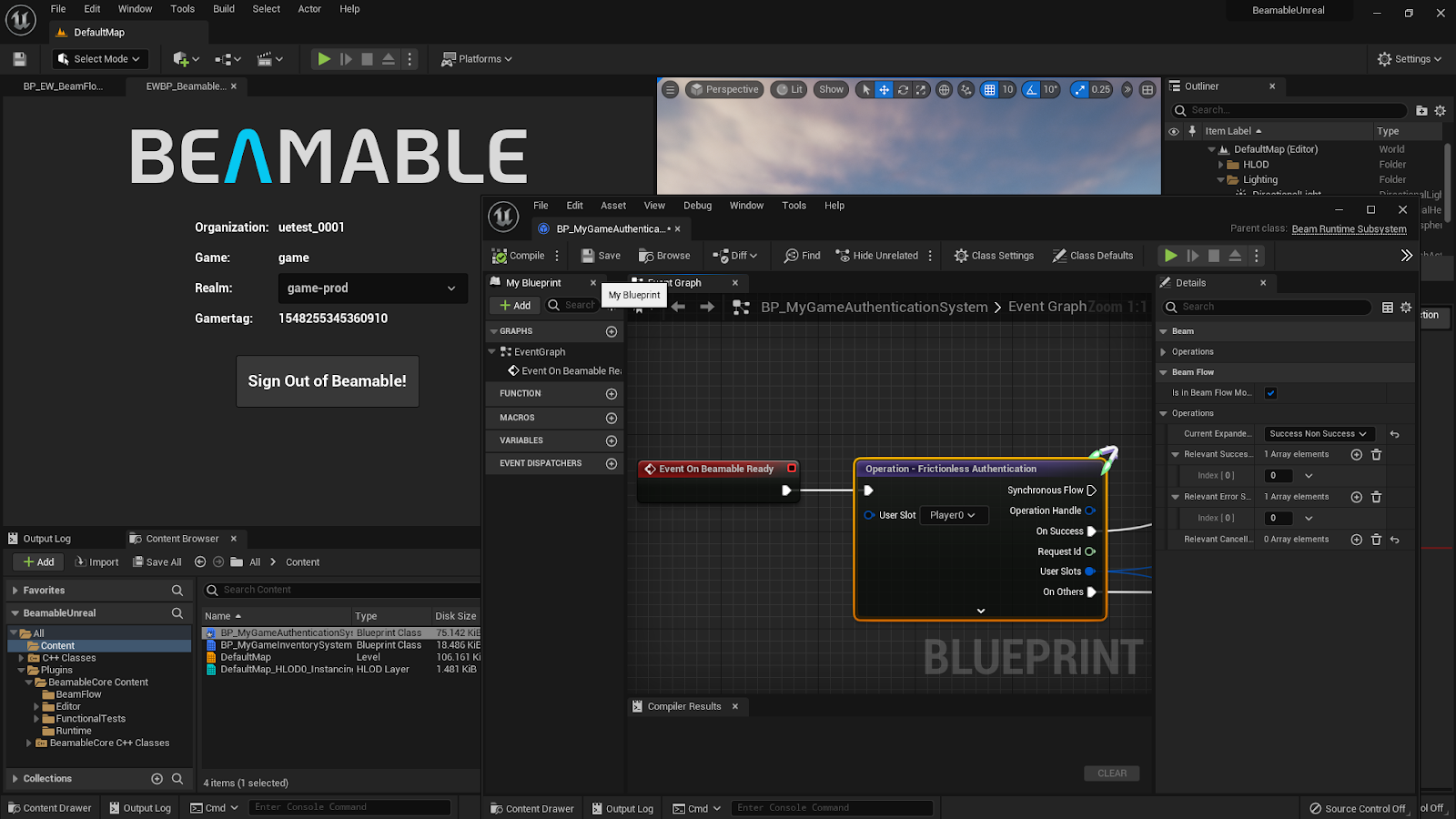Open Class Settings
The height and width of the screenshot is (819, 1456).
click(x=994, y=256)
